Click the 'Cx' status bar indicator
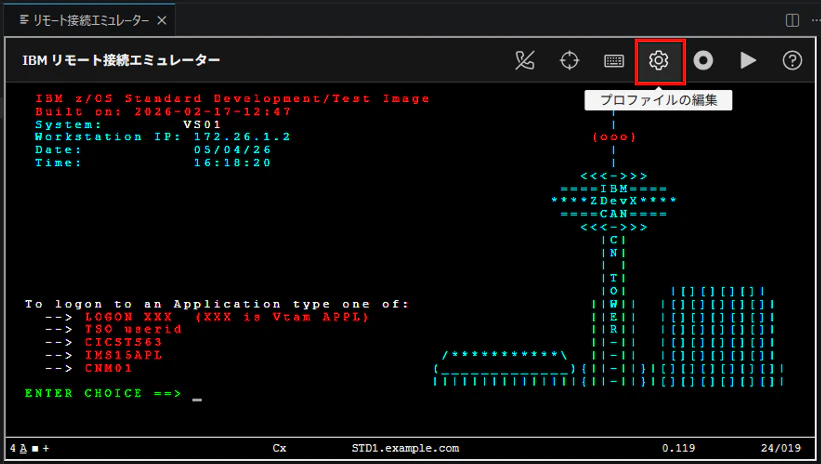 point(280,448)
